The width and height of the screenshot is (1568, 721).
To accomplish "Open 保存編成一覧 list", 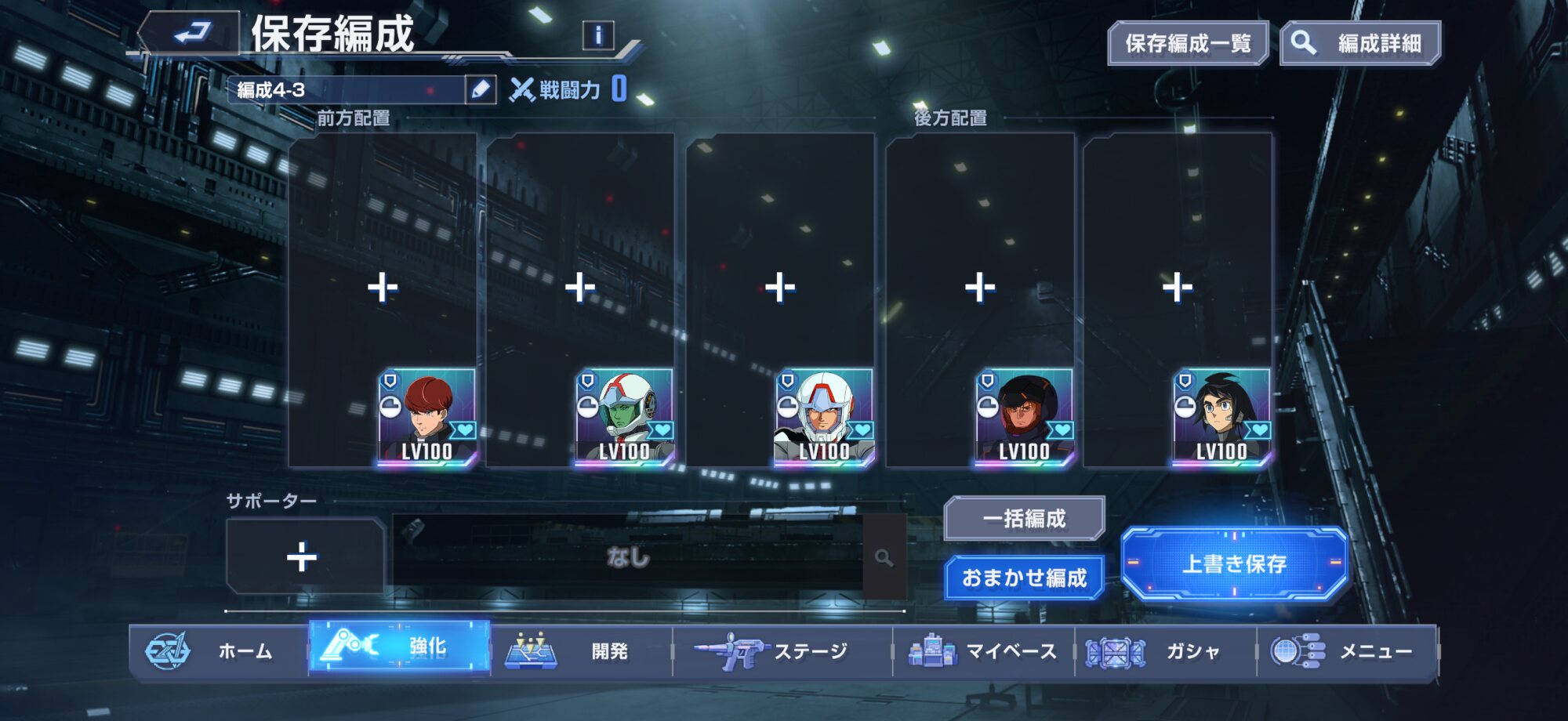I will click(1188, 43).
